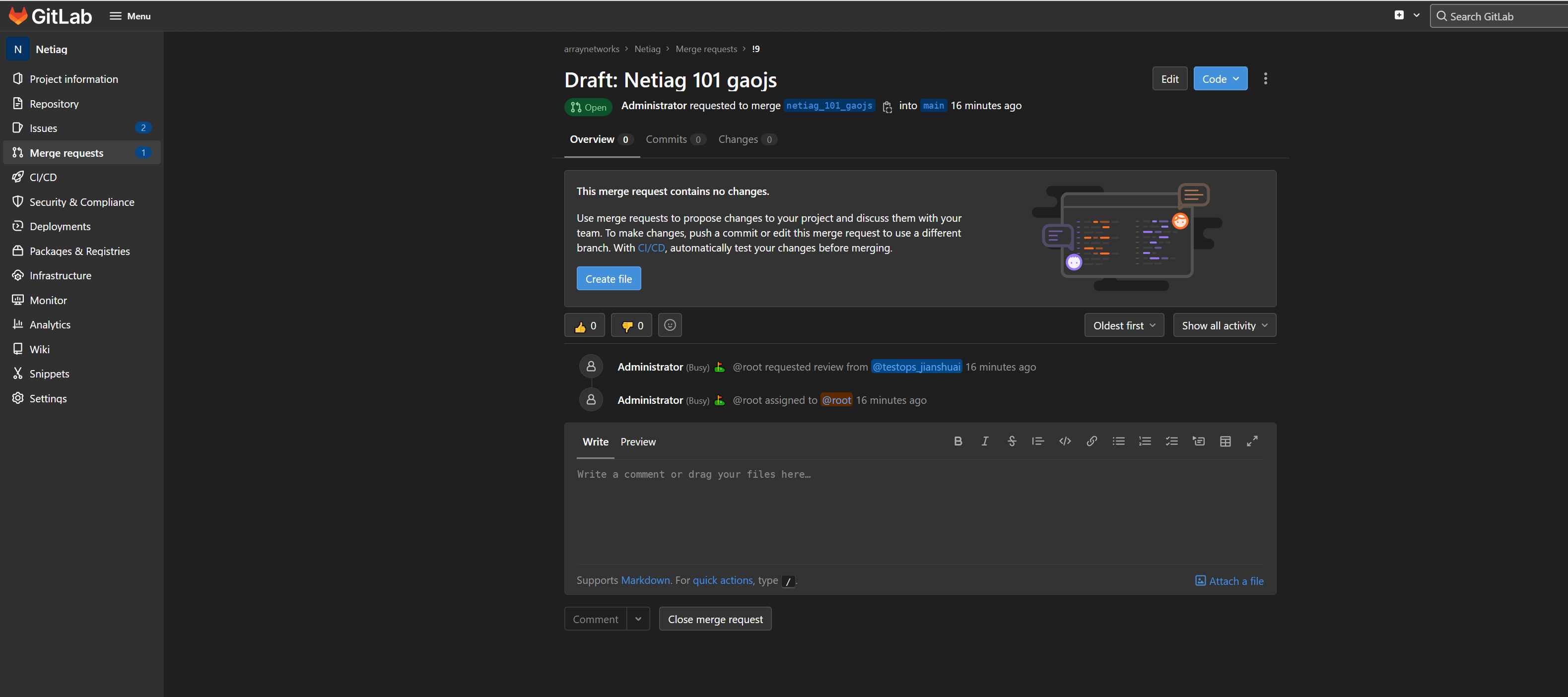Apply italic text formatting
The image size is (1568, 697).
click(x=984, y=441)
